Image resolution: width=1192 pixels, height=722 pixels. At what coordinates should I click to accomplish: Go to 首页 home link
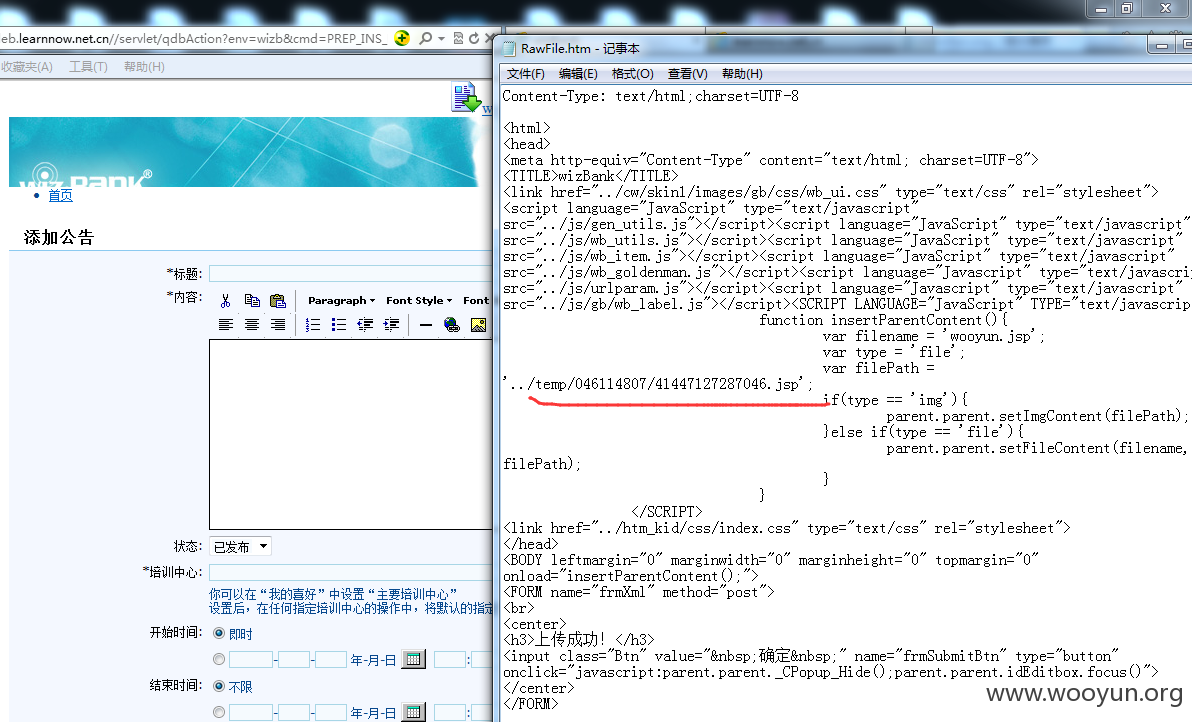pyautogui.click(x=60, y=195)
